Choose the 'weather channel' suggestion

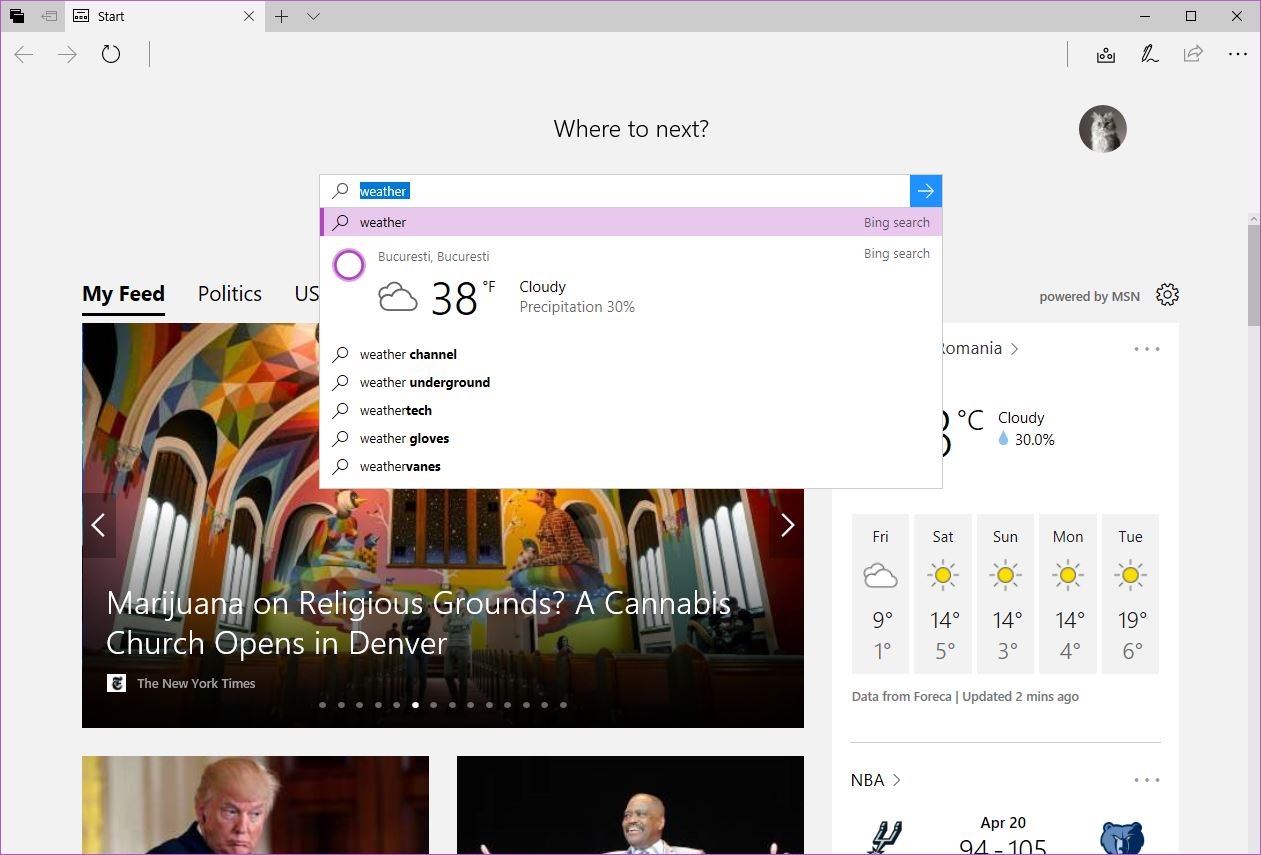pyautogui.click(x=408, y=354)
